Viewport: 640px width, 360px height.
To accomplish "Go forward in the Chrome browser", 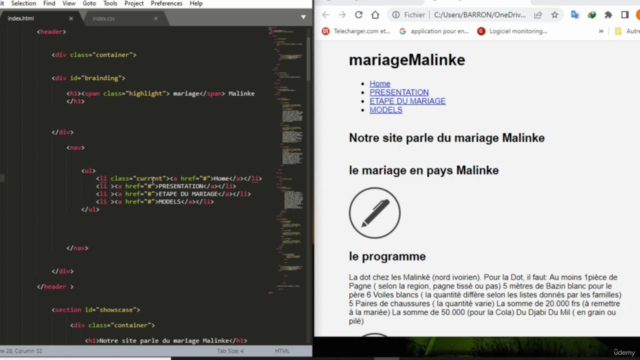I will (342, 15).
